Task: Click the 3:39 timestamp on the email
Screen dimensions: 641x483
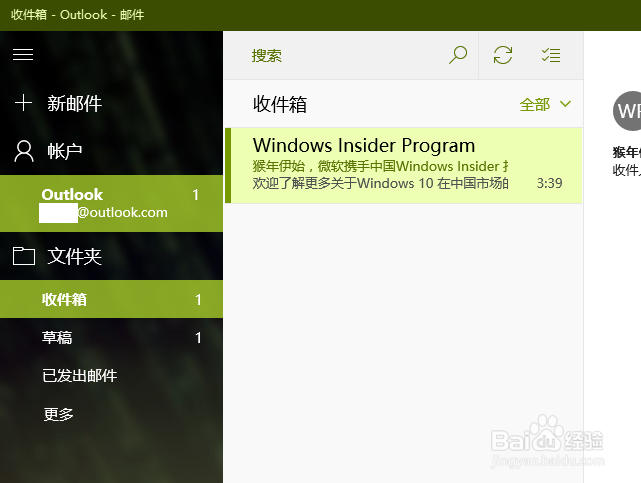Action: click(549, 183)
